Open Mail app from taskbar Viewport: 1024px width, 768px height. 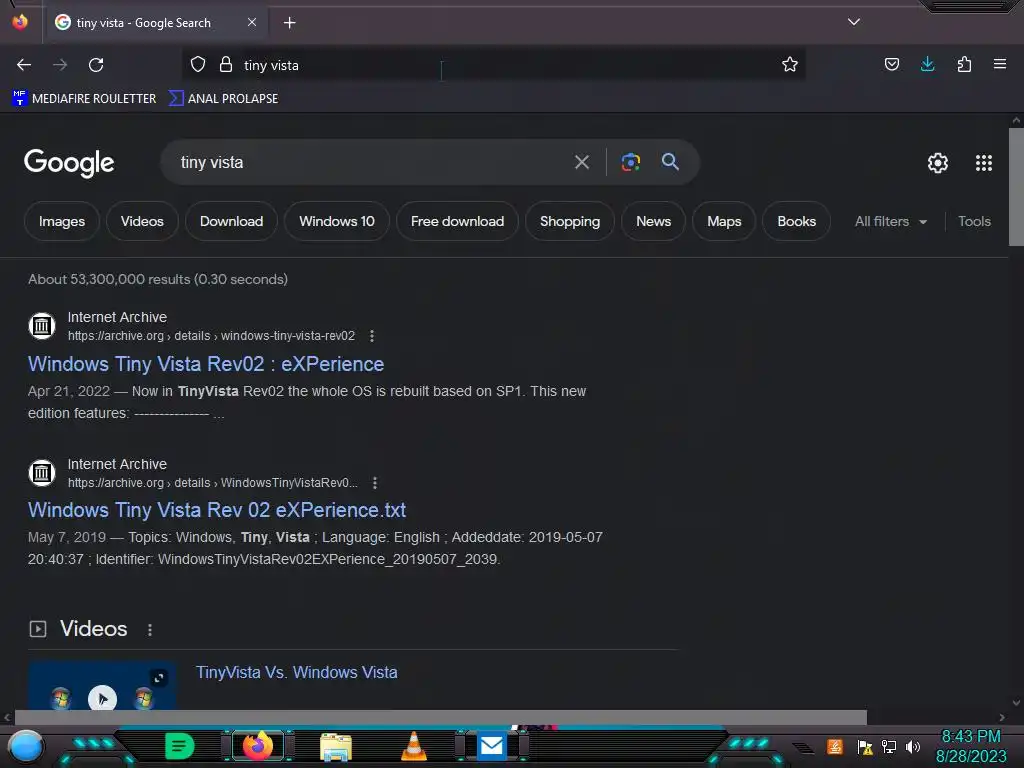pos(491,746)
